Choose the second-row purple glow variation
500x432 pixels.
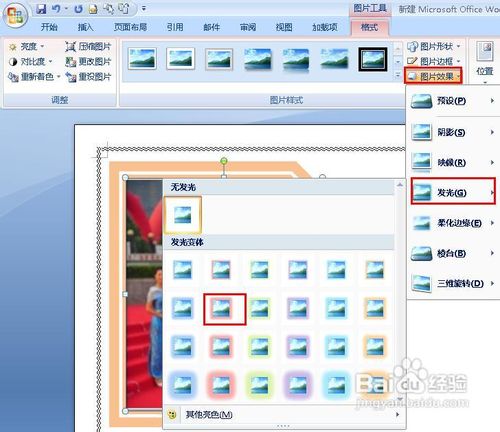(298, 309)
